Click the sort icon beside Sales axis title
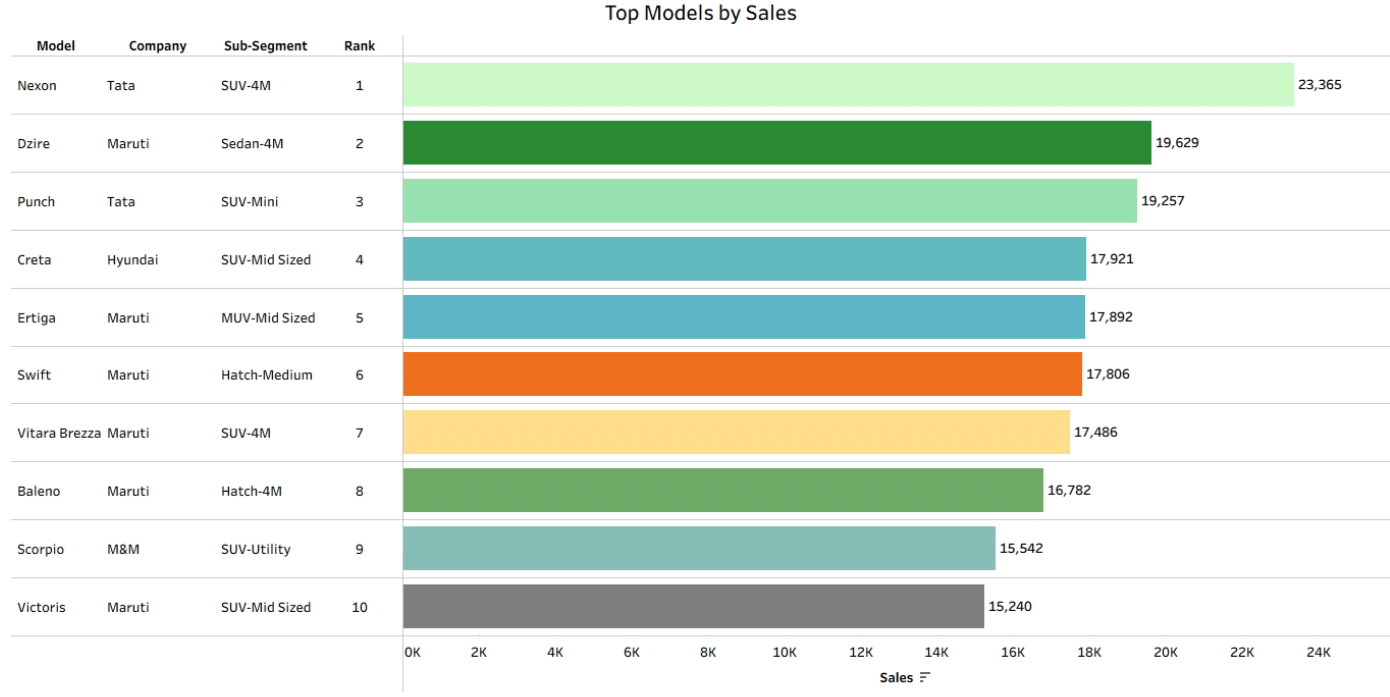The image size is (1390, 697). 925,677
